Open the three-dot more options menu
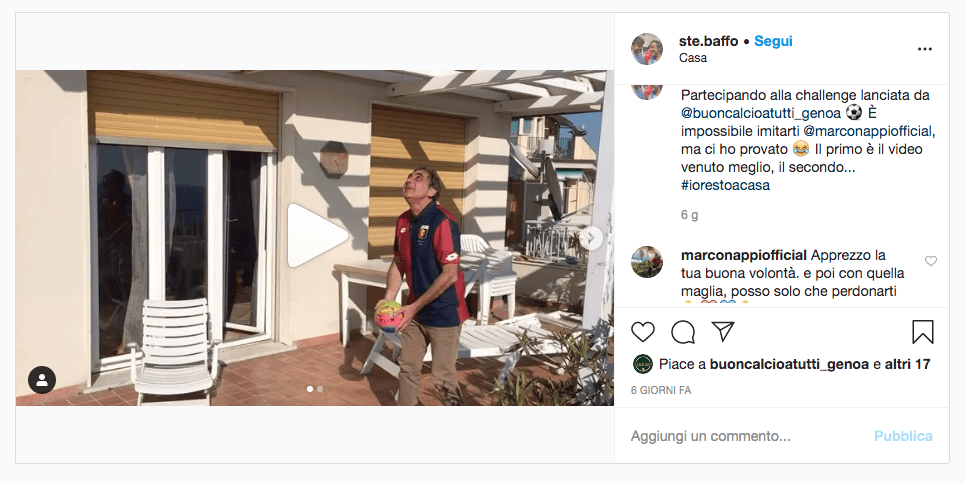Viewport: 965px width, 484px height. [924, 49]
